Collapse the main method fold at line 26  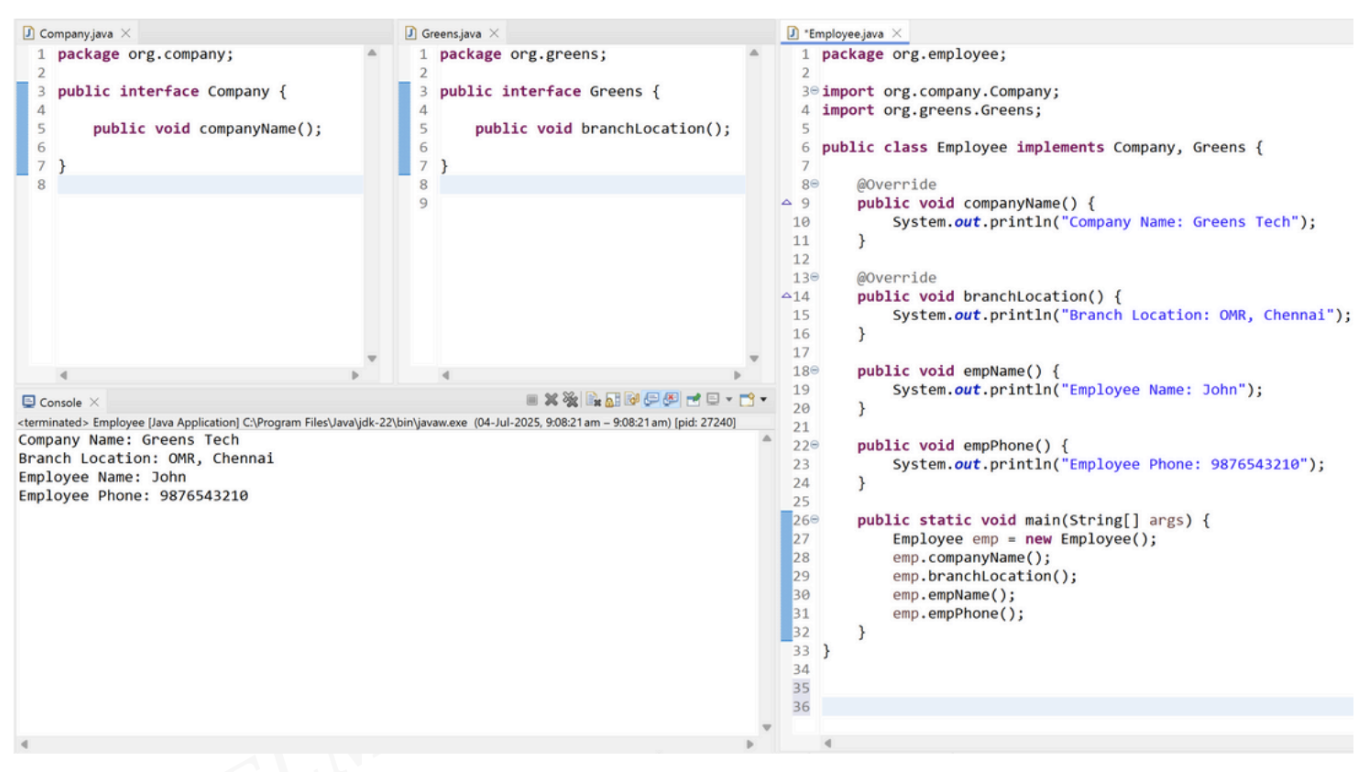814,520
